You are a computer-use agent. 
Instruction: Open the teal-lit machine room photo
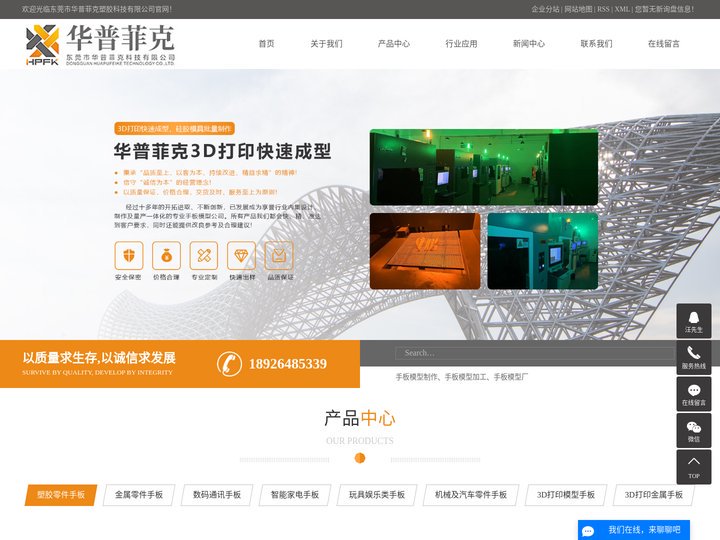[543, 251]
